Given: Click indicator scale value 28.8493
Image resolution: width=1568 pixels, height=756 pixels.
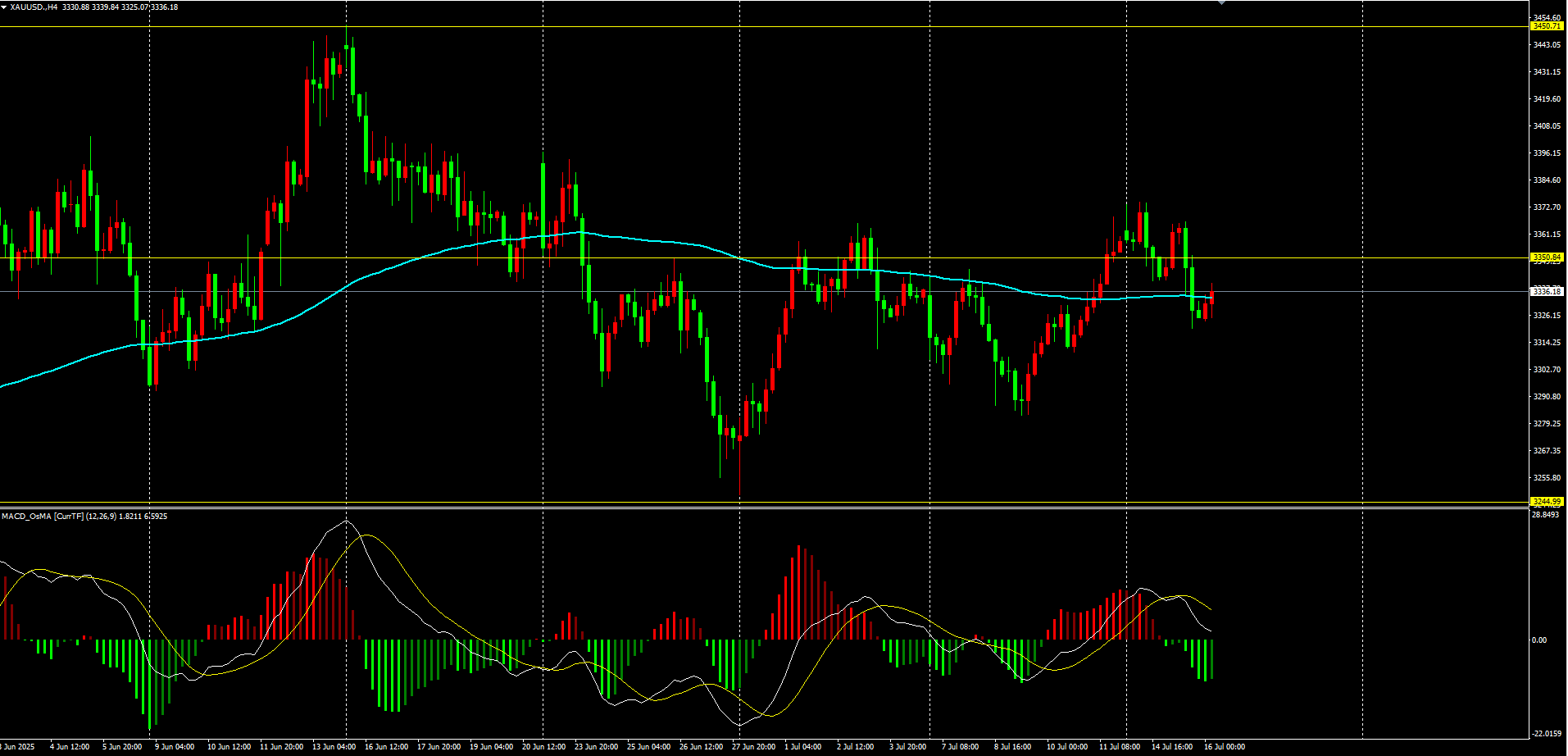Looking at the screenshot, I should click(1545, 515).
